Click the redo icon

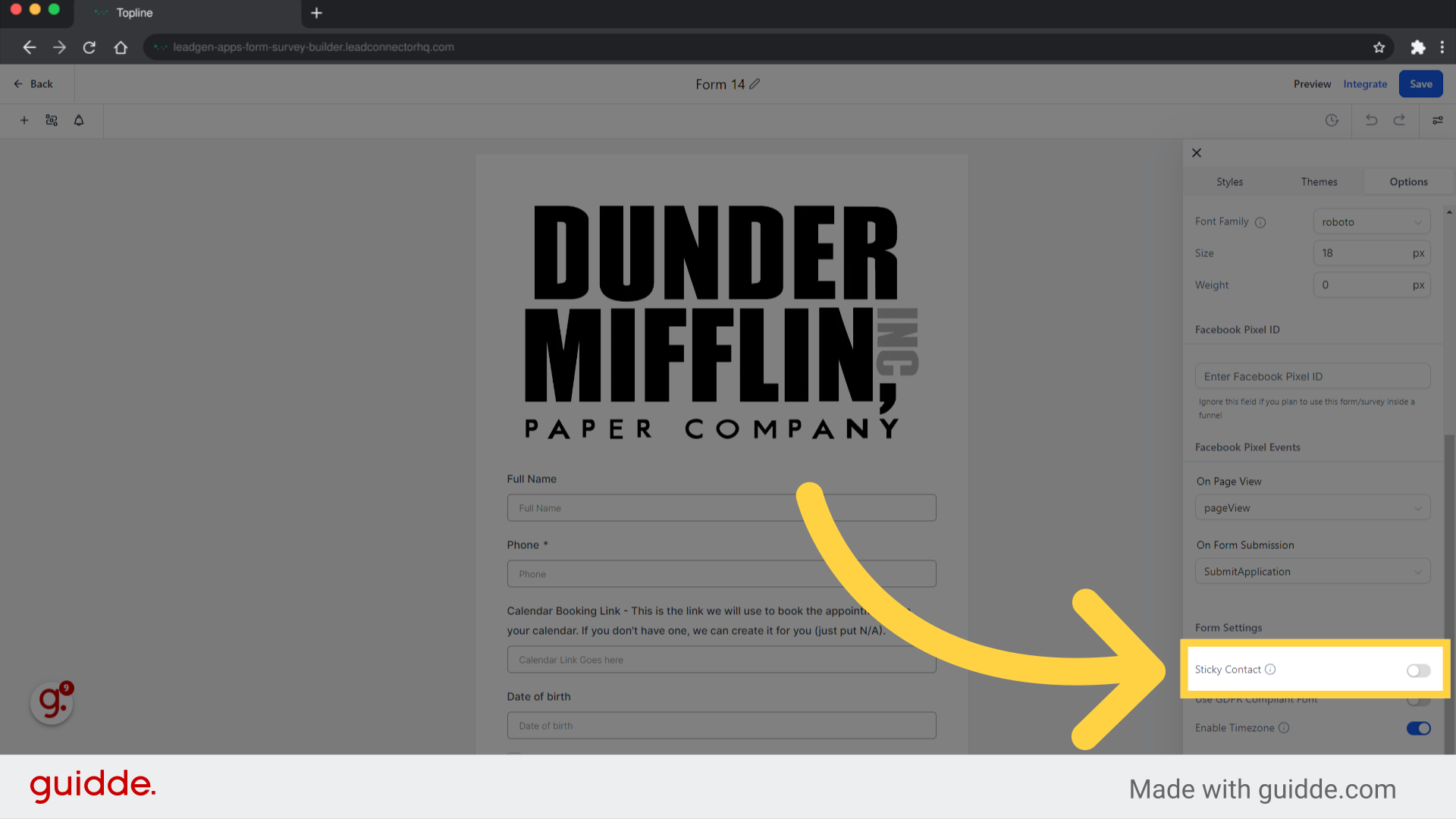(1400, 120)
